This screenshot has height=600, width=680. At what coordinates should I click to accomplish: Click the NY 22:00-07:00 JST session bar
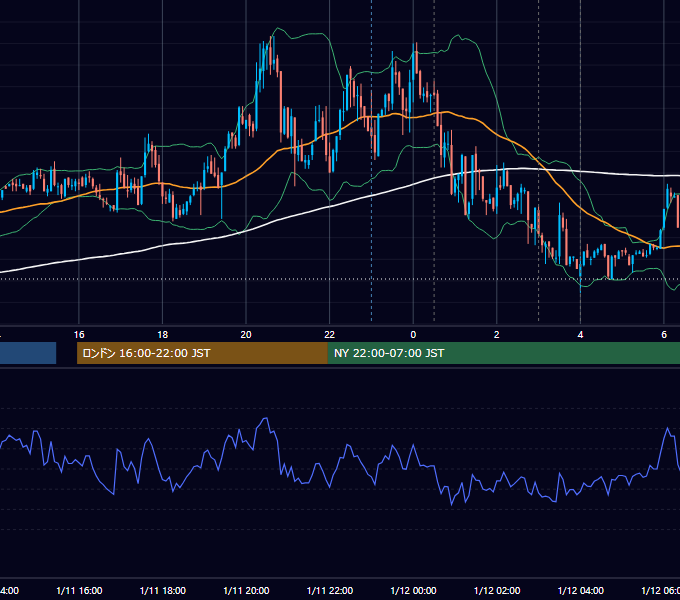point(503,353)
